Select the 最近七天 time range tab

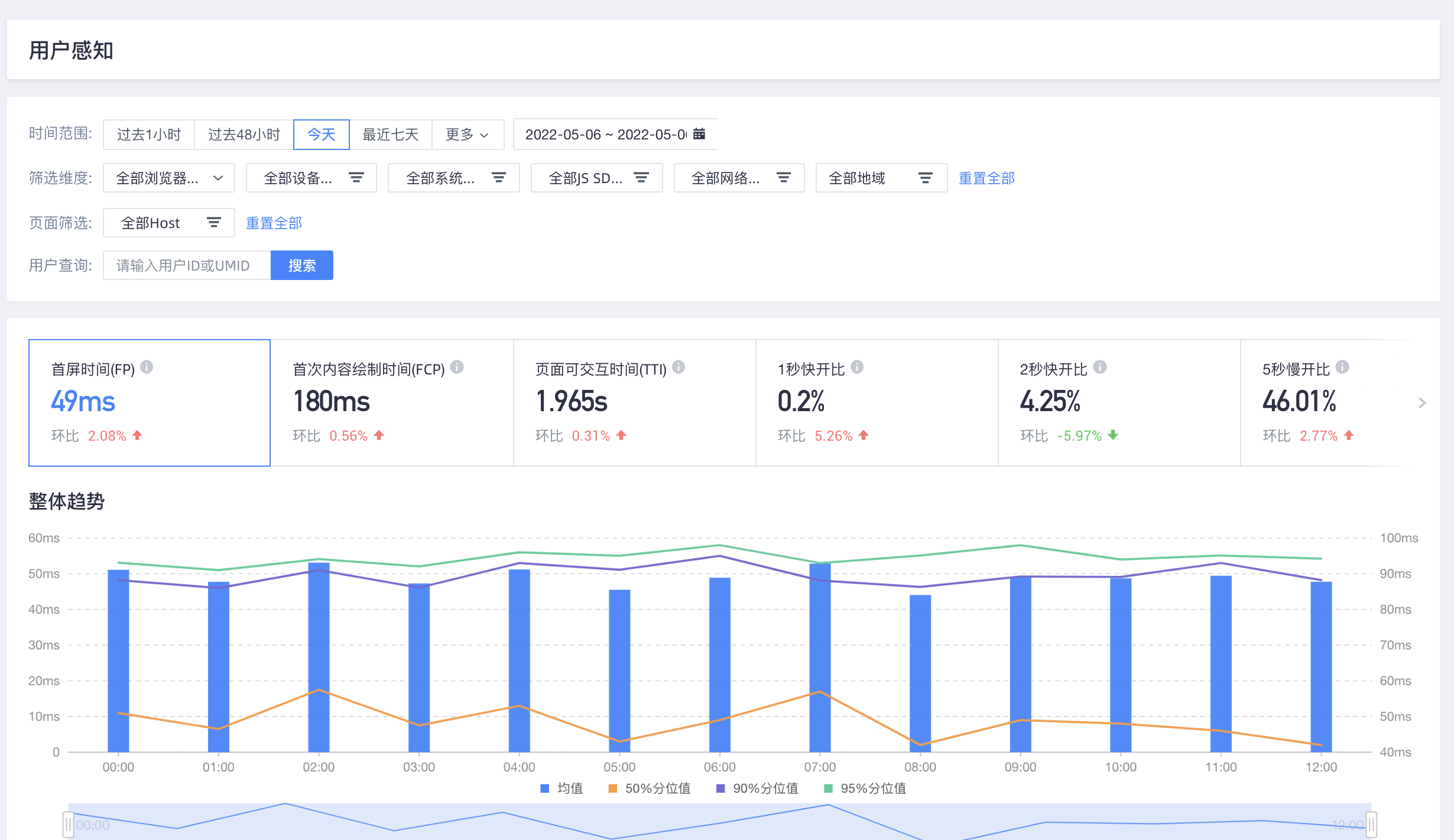[391, 134]
